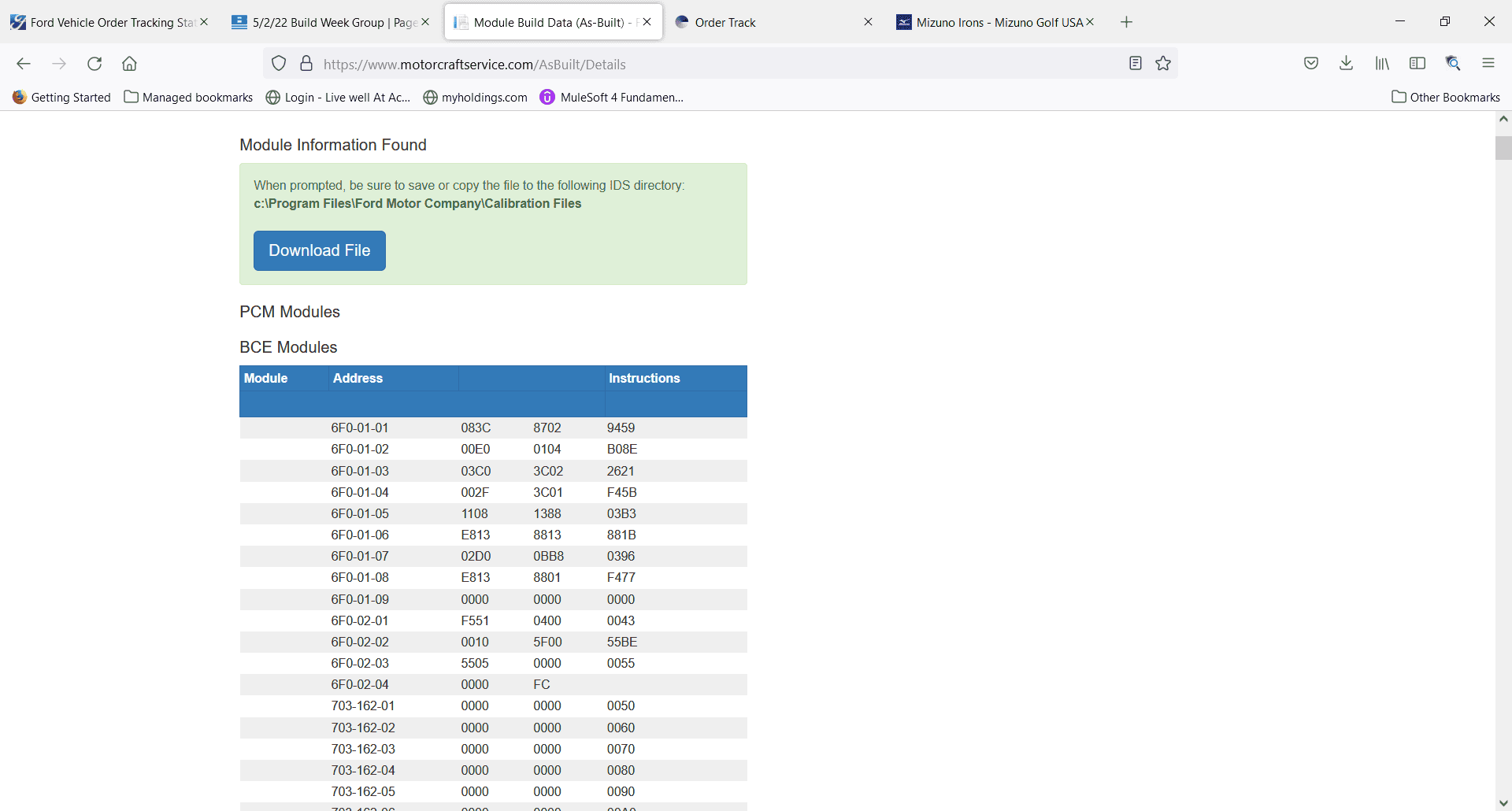Close the Mizuno Irons tab
1512x811 pixels.
1090,22
